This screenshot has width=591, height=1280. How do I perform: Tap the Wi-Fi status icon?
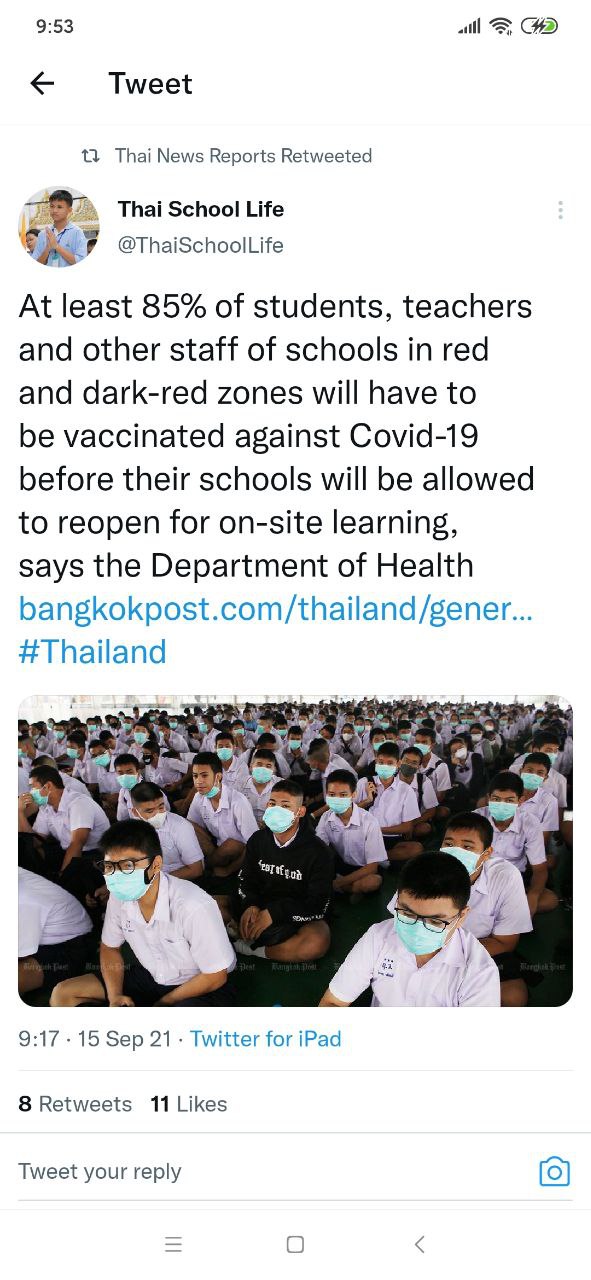click(x=501, y=27)
